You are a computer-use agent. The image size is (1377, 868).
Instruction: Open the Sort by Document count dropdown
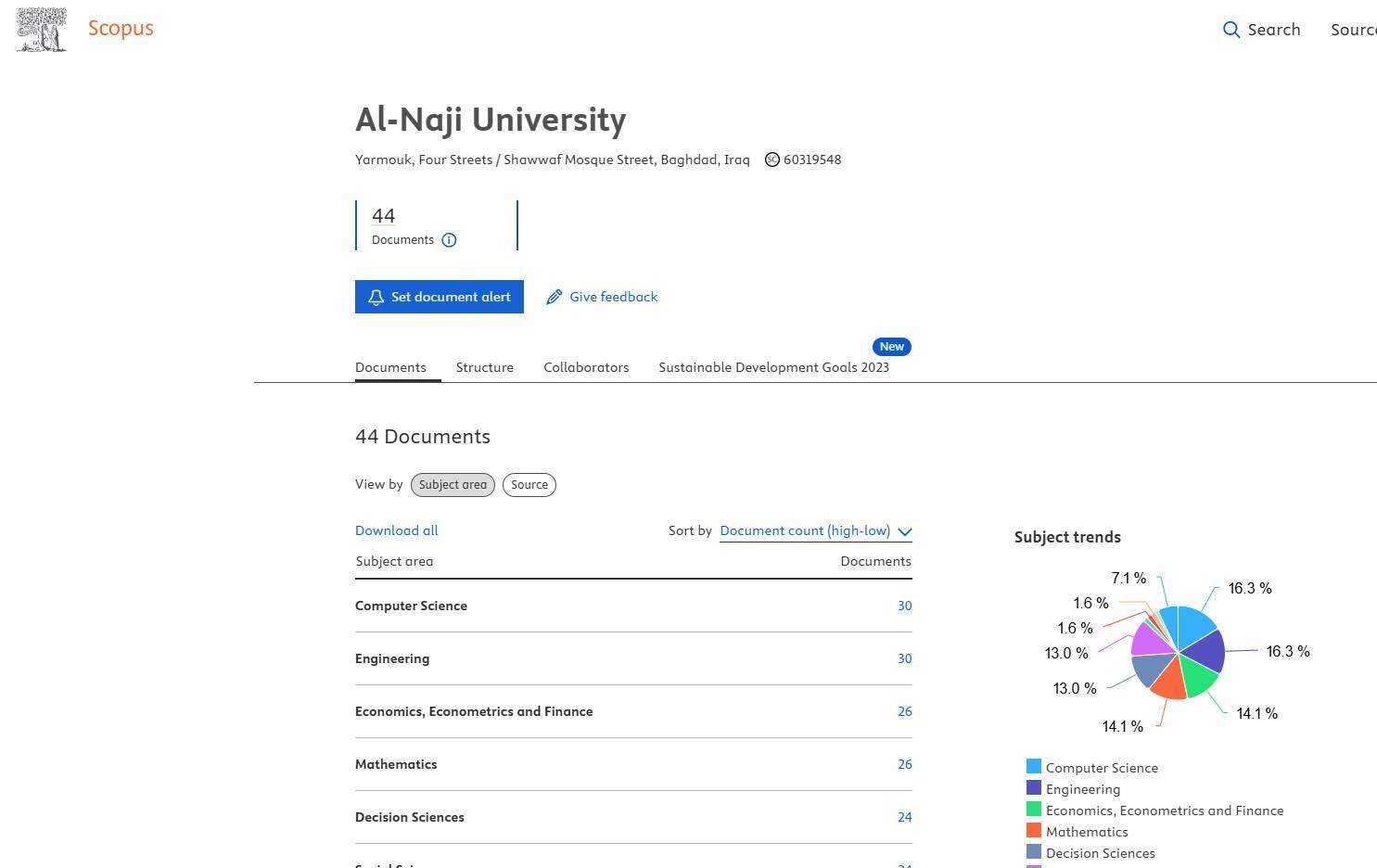tap(805, 531)
